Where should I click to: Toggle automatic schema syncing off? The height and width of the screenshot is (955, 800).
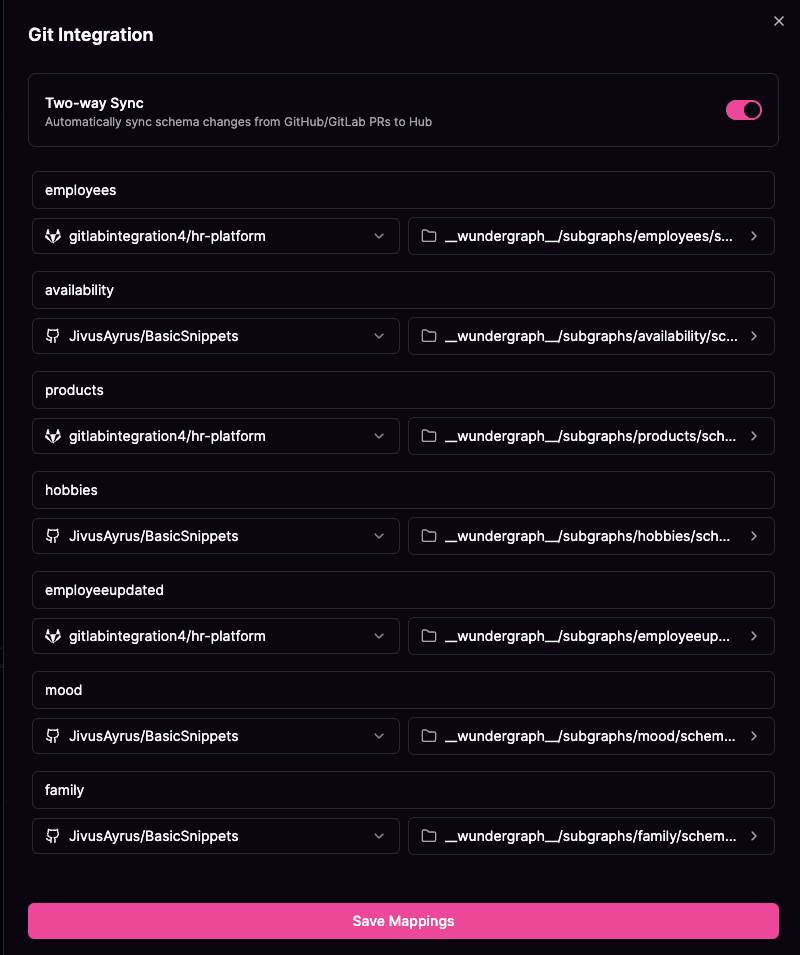click(744, 110)
